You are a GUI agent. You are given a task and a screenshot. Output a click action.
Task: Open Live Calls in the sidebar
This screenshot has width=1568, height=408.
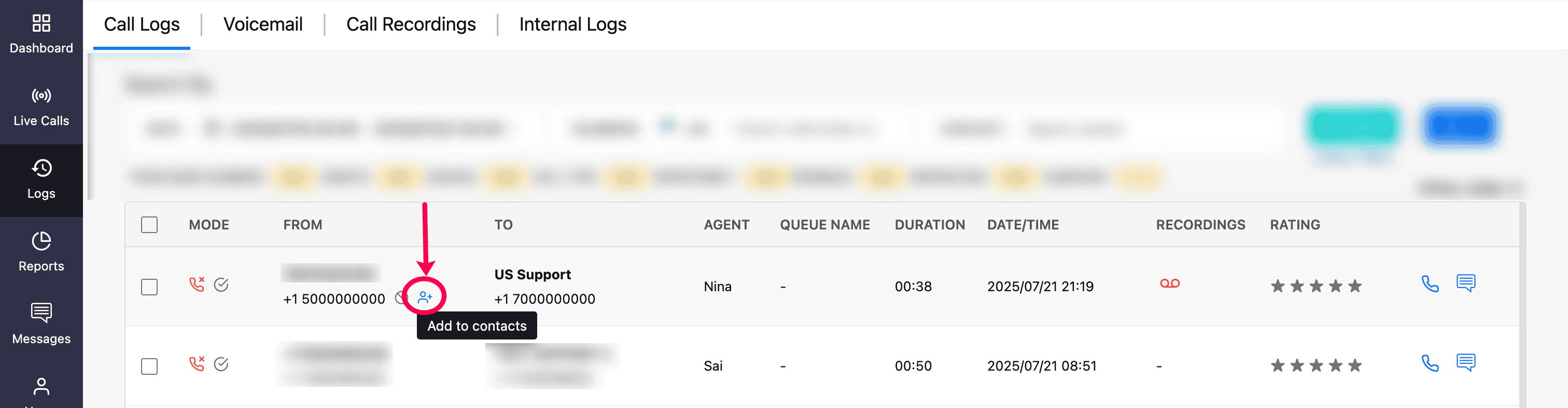tap(41, 107)
